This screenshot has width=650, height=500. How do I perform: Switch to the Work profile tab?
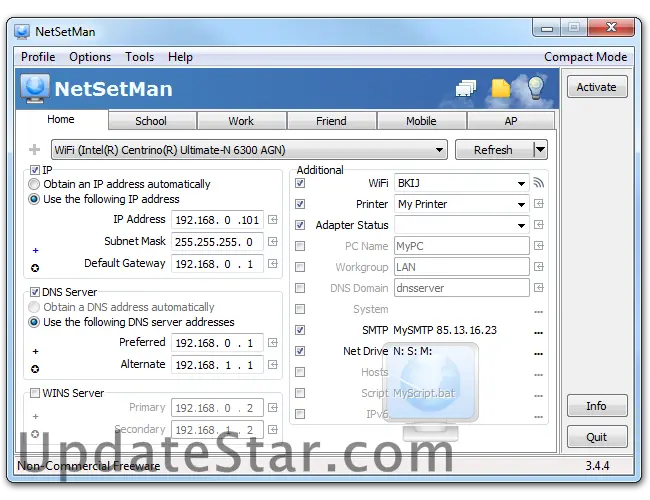click(241, 121)
